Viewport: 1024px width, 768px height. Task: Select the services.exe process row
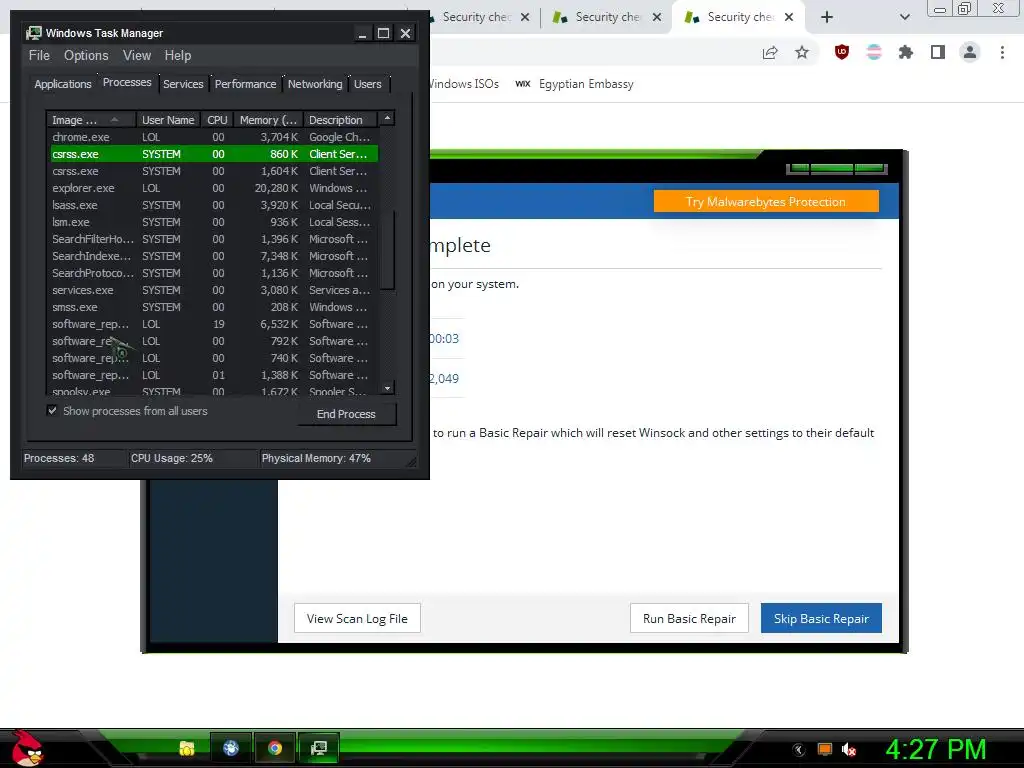point(214,290)
